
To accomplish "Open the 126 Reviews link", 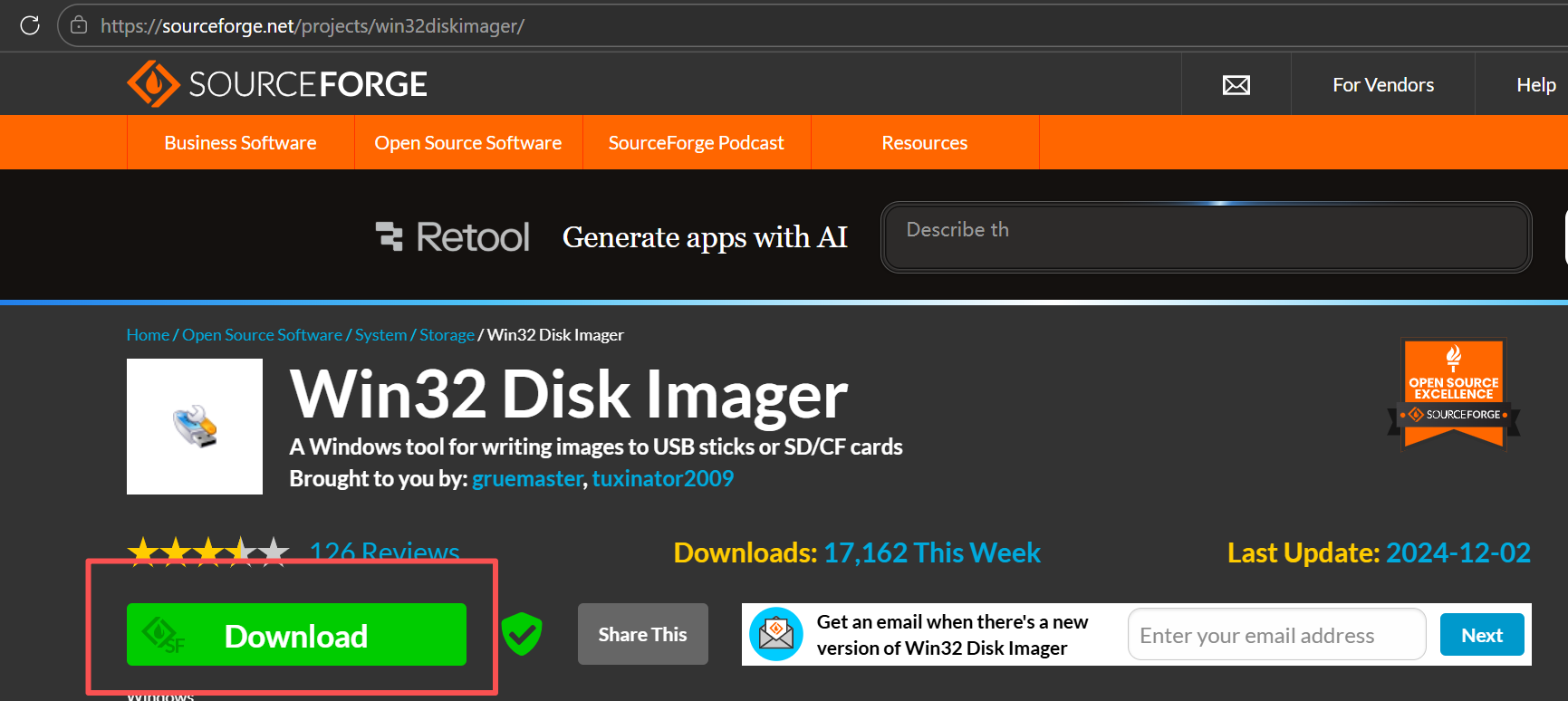I will [x=385, y=551].
